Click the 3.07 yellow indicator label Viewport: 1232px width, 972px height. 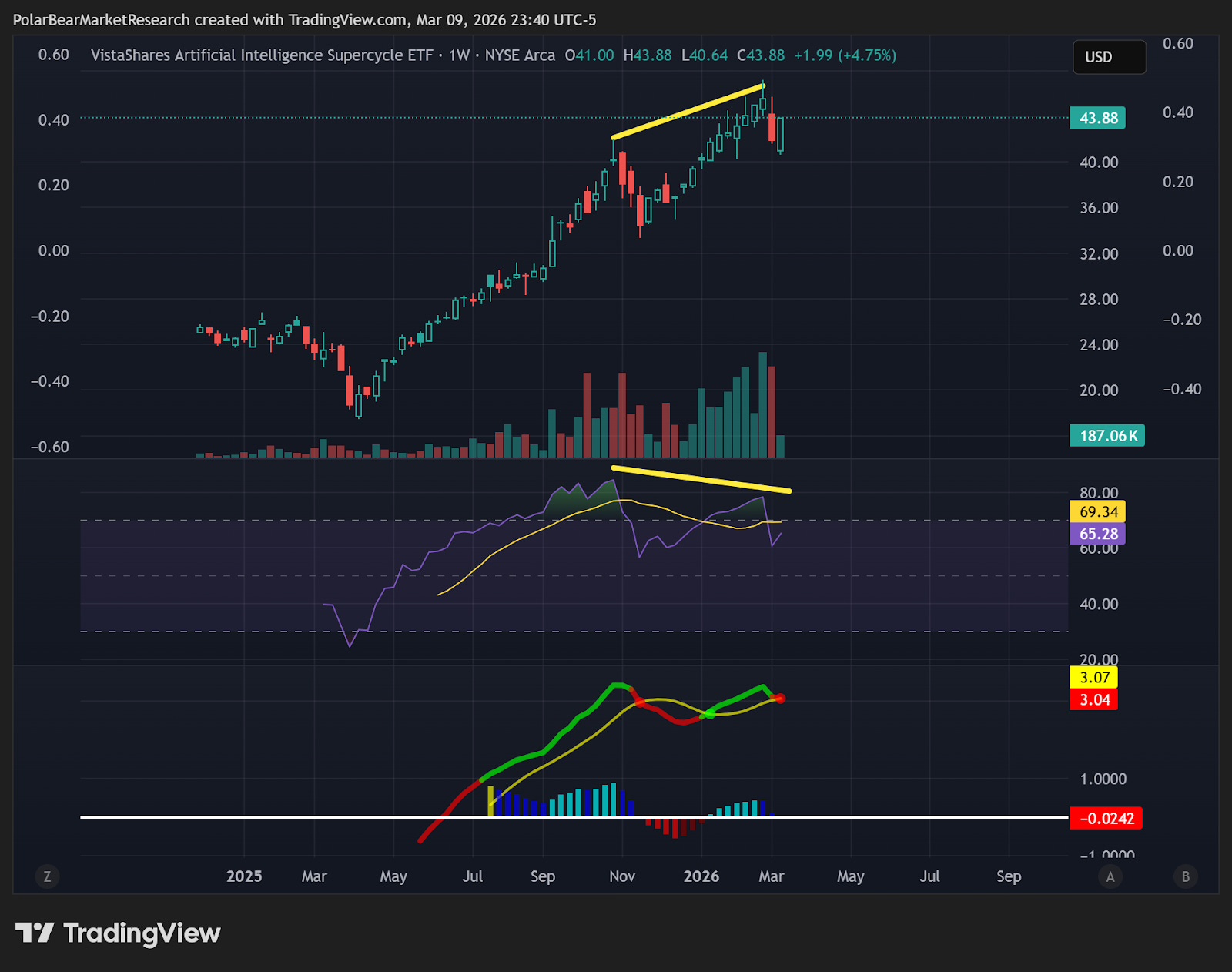(x=1093, y=678)
